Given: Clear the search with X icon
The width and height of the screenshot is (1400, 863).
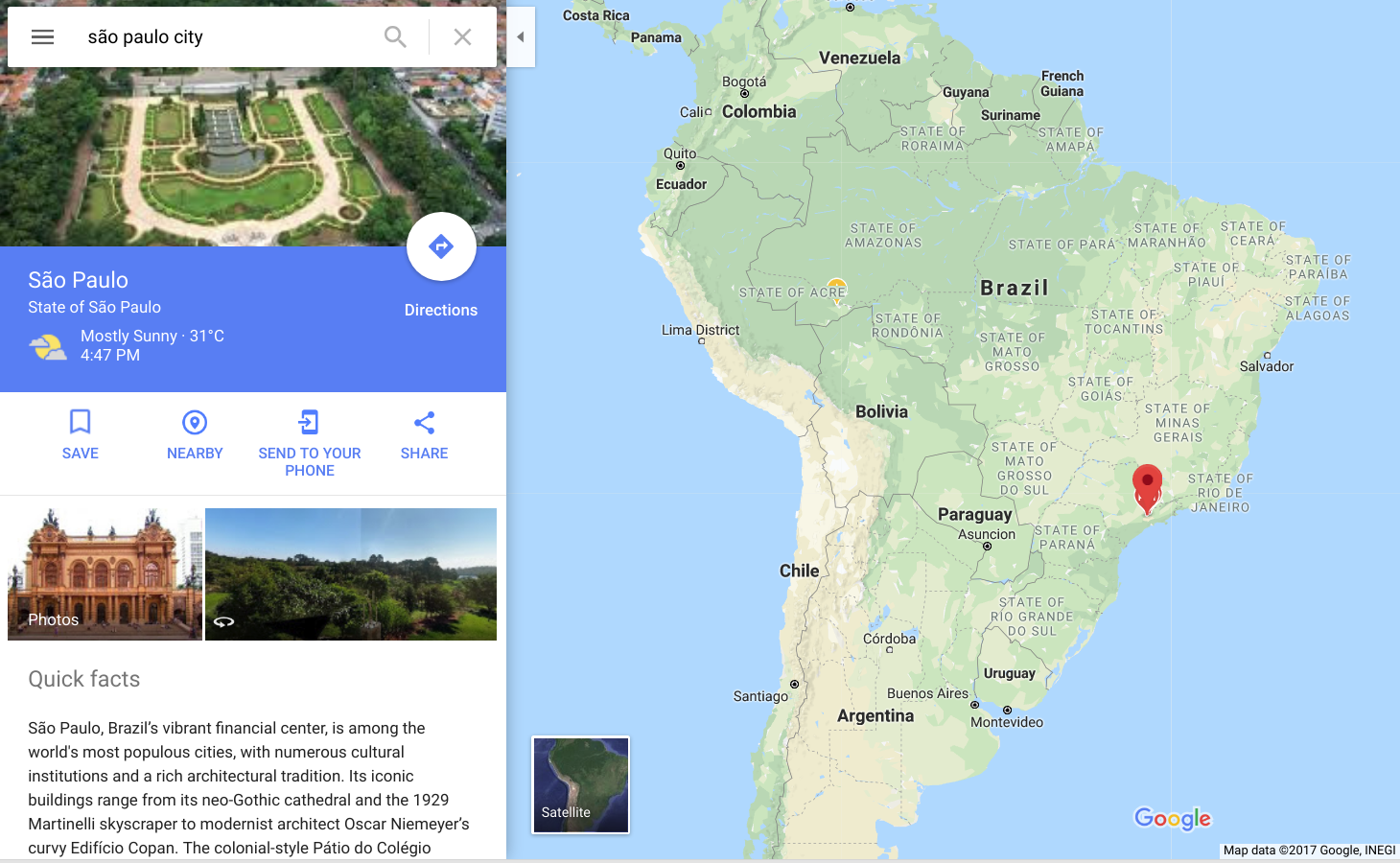Looking at the screenshot, I should (462, 36).
